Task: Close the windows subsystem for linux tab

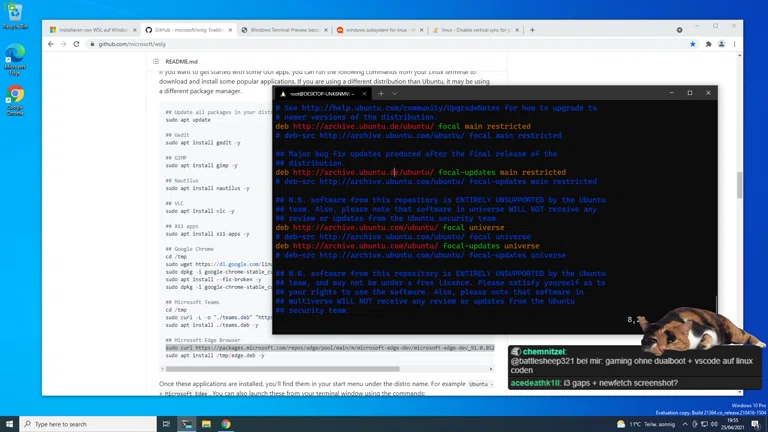Action: tap(421, 30)
